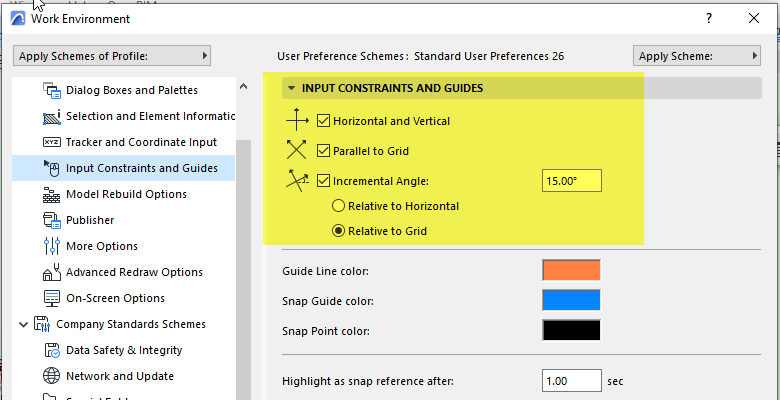Disable the Incremental Angle checkbox

(x=324, y=181)
